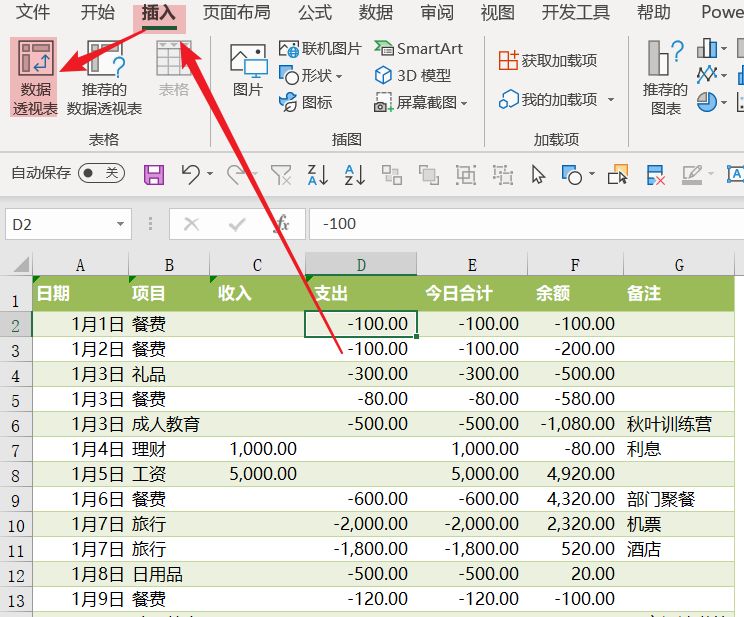The height and width of the screenshot is (617, 744).
Task: Insert a Table (表格) from ribbon
Action: pyautogui.click(x=174, y=69)
